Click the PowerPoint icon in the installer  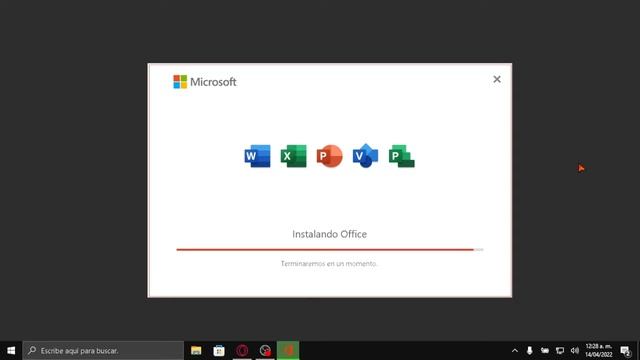(329, 156)
